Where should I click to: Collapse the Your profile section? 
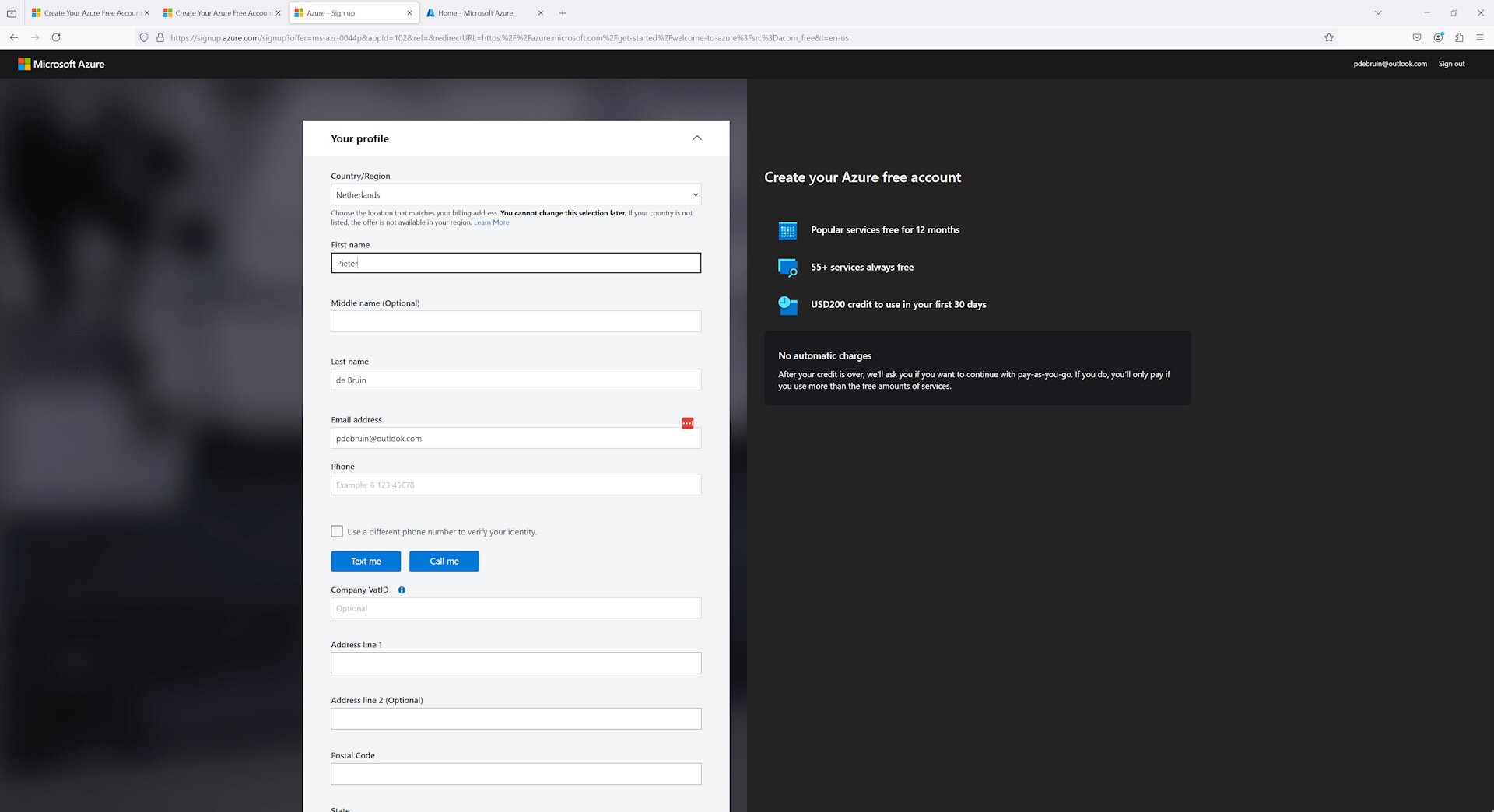pyautogui.click(x=696, y=138)
